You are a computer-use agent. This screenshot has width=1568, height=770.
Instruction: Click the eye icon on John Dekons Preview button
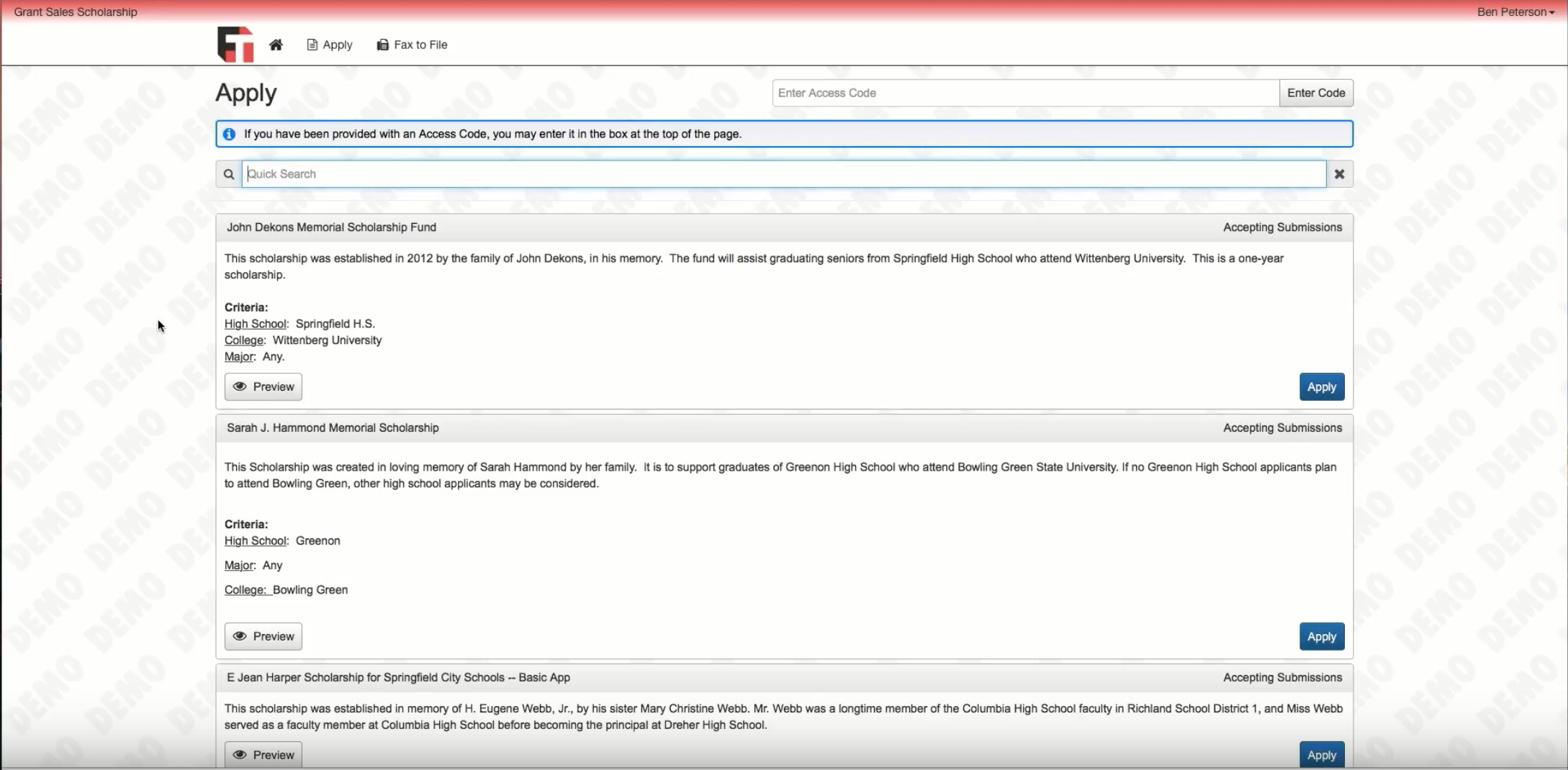240,386
